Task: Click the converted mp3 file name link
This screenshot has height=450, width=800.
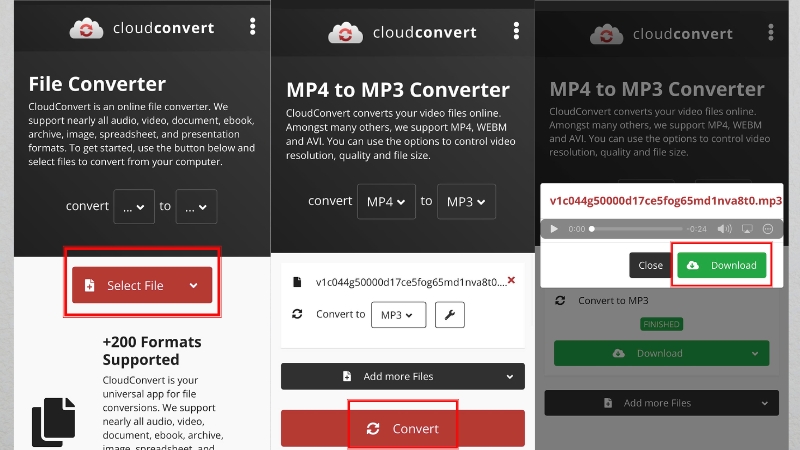Action: point(666,201)
